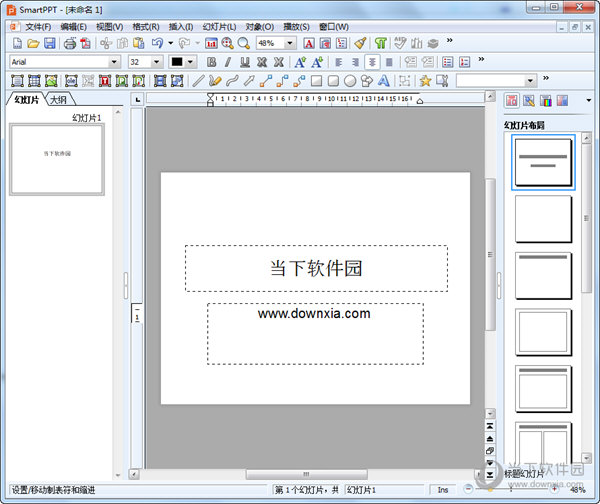Toggle Italic formatting

pyautogui.click(x=228, y=62)
